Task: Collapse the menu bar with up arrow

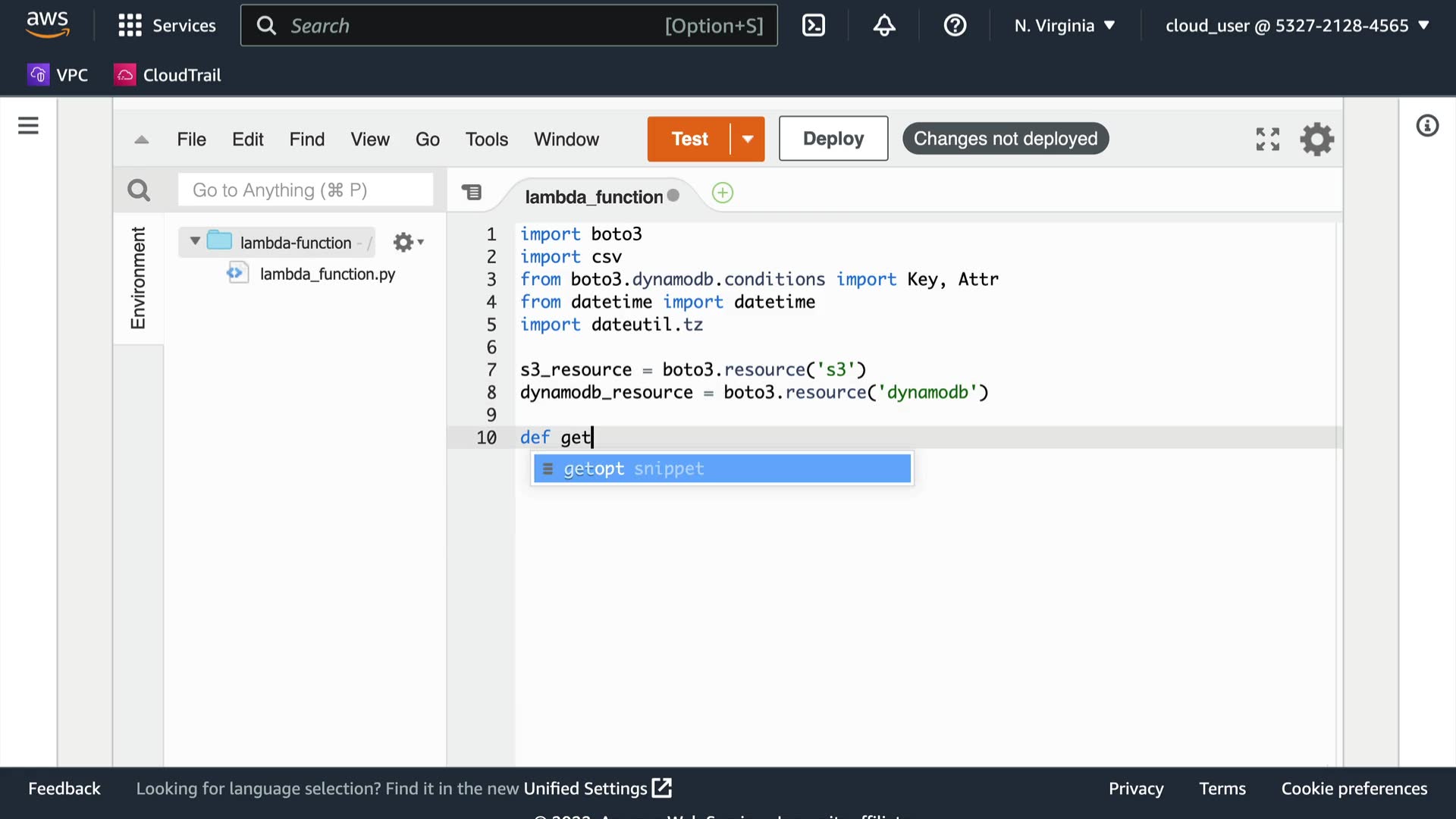Action: coord(142,140)
